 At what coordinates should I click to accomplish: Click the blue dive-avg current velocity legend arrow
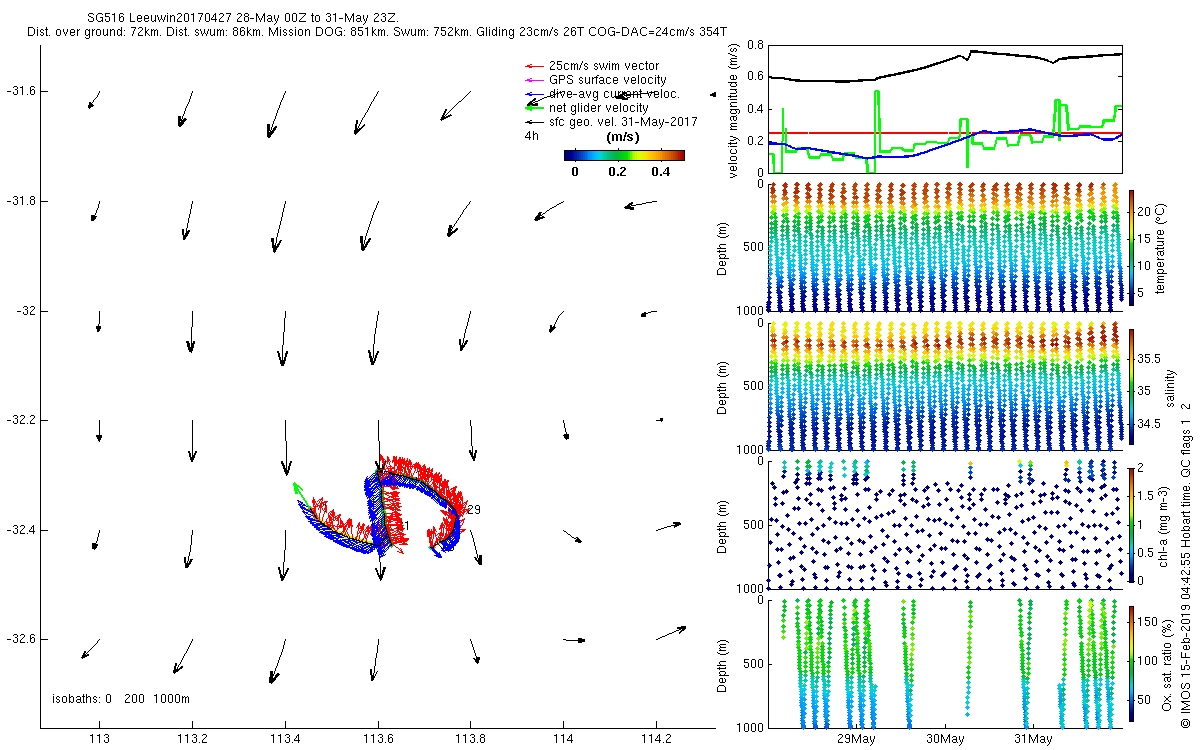pyautogui.click(x=533, y=94)
